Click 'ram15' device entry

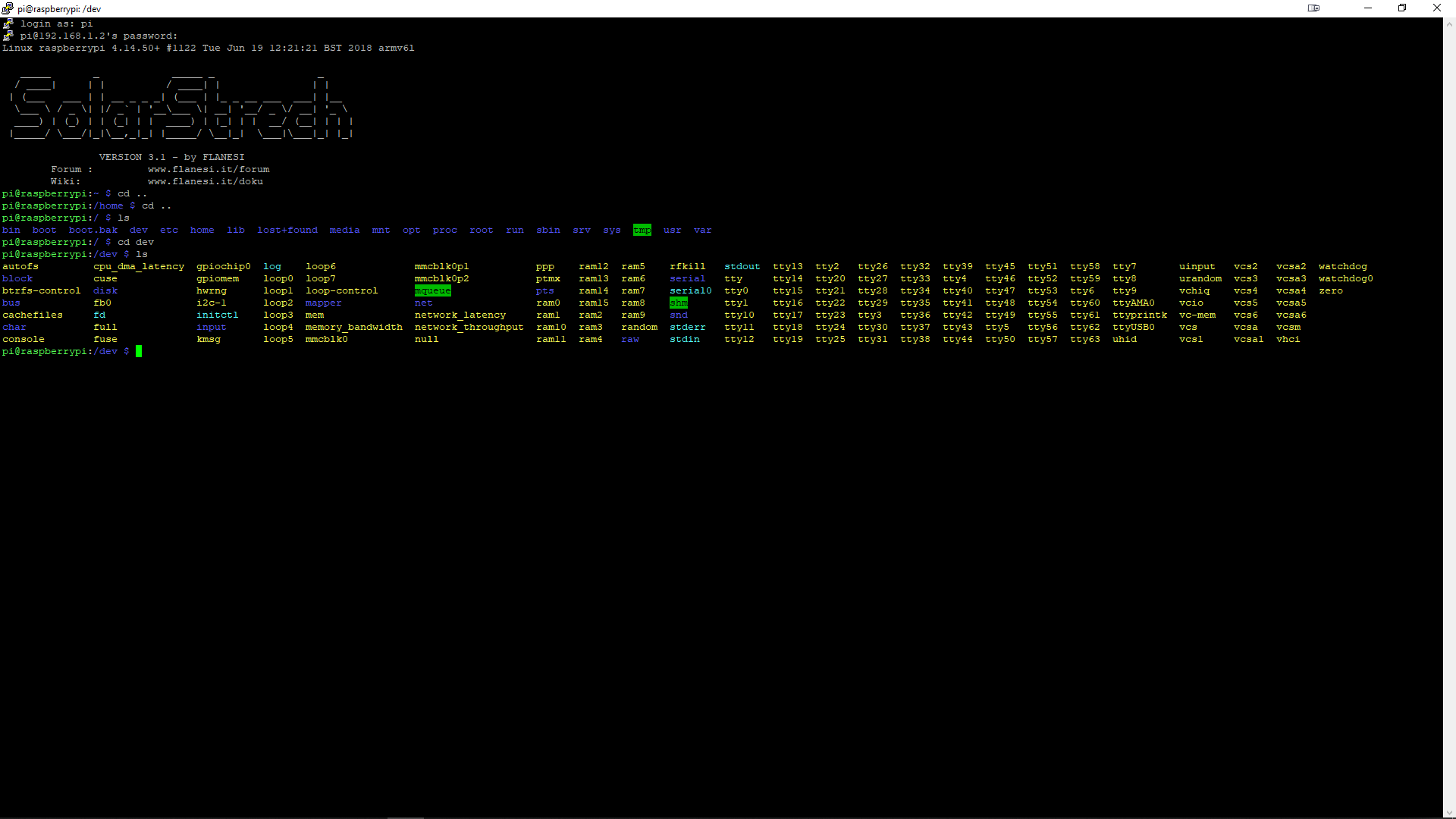pyautogui.click(x=594, y=303)
